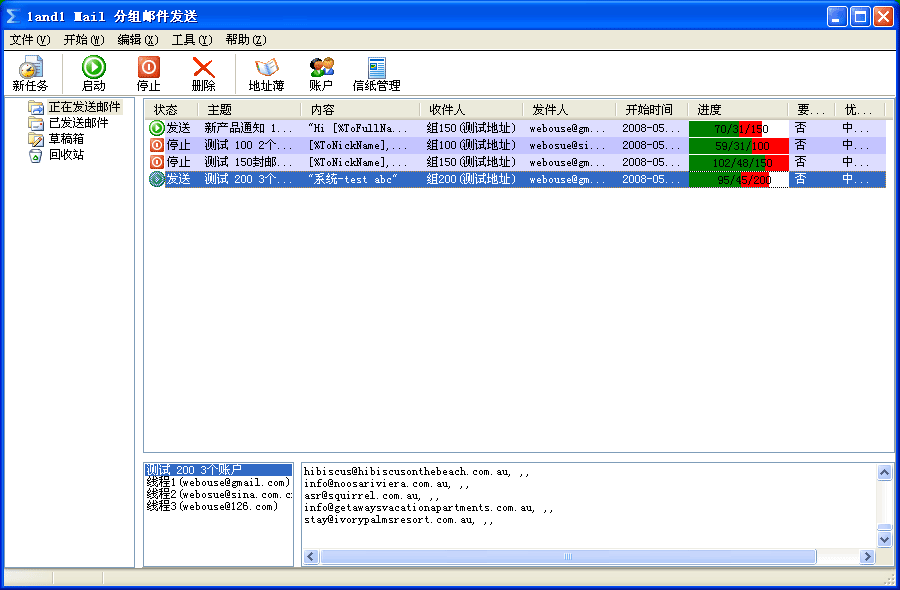Select 测试 200 3个账户 in thread list
Viewport: 900px width, 590px height.
click(218, 469)
